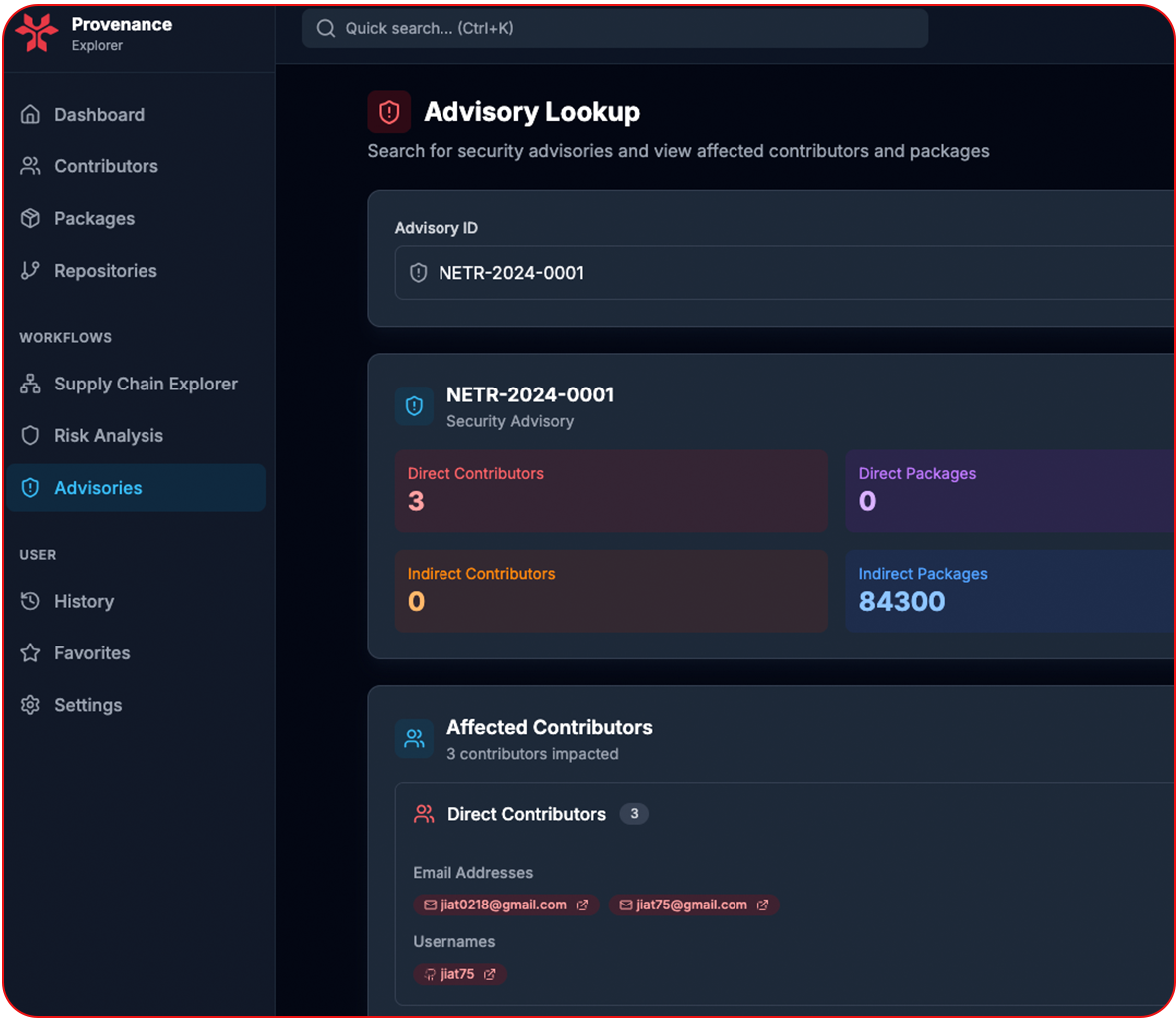
Task: Click the History clock icon
Action: click(x=31, y=601)
